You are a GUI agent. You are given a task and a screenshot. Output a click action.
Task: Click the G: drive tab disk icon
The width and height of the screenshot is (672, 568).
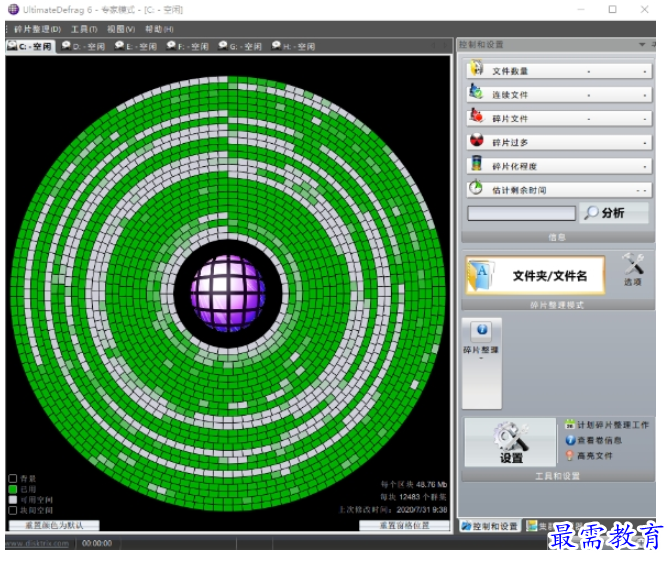click(223, 45)
